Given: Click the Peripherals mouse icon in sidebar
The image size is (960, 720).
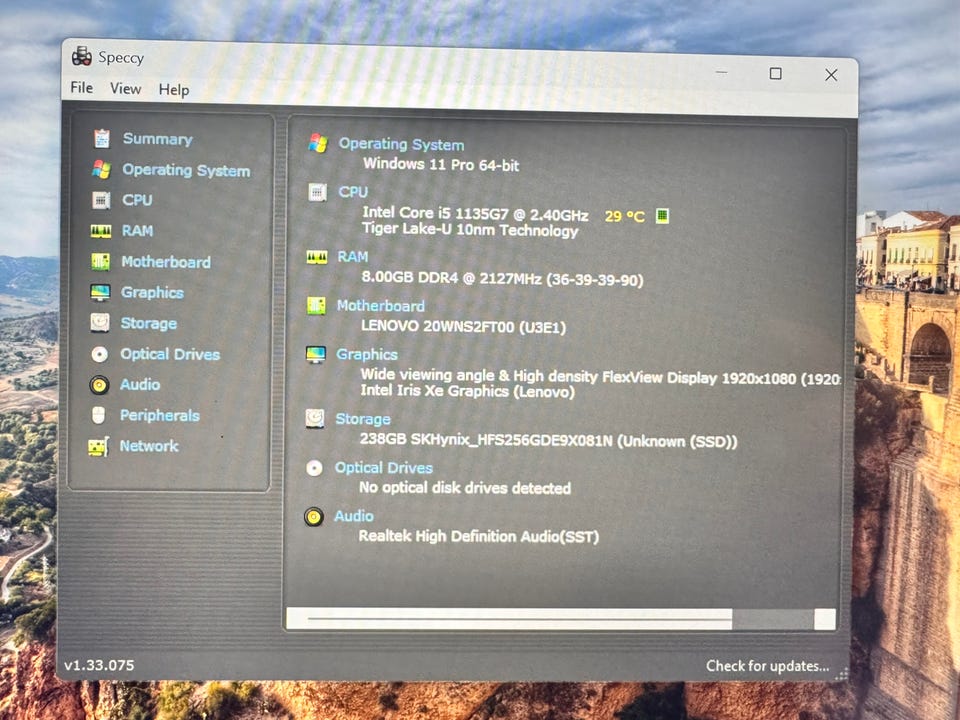Looking at the screenshot, I should 99,416.
